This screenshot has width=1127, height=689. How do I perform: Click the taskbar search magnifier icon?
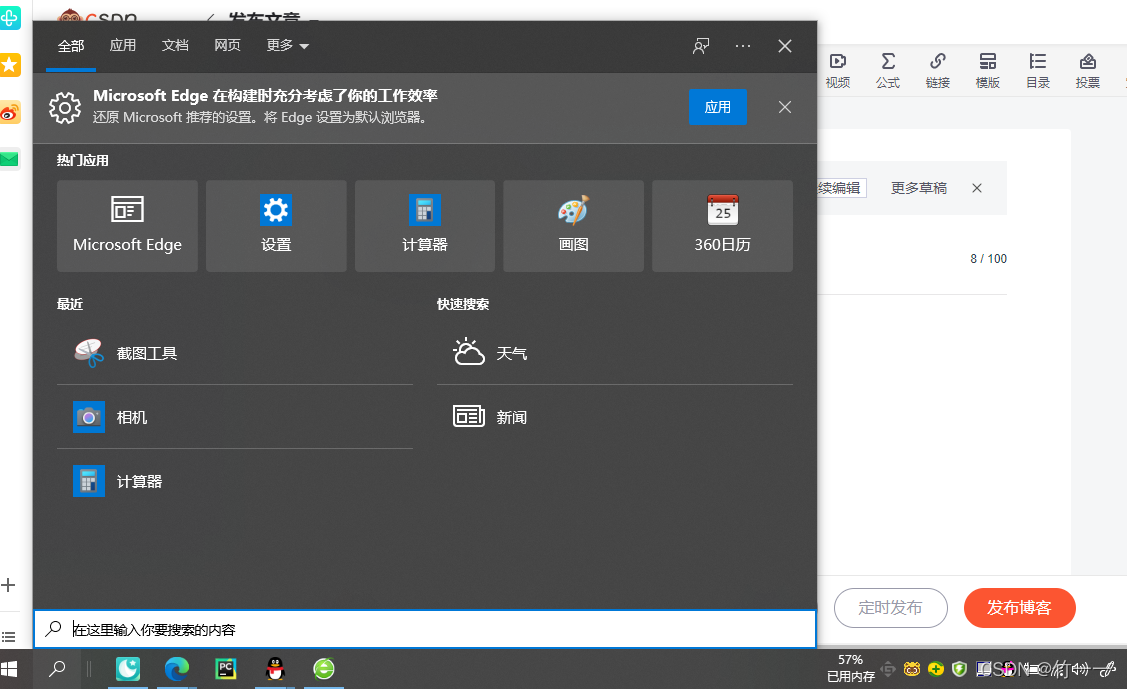pos(57,670)
